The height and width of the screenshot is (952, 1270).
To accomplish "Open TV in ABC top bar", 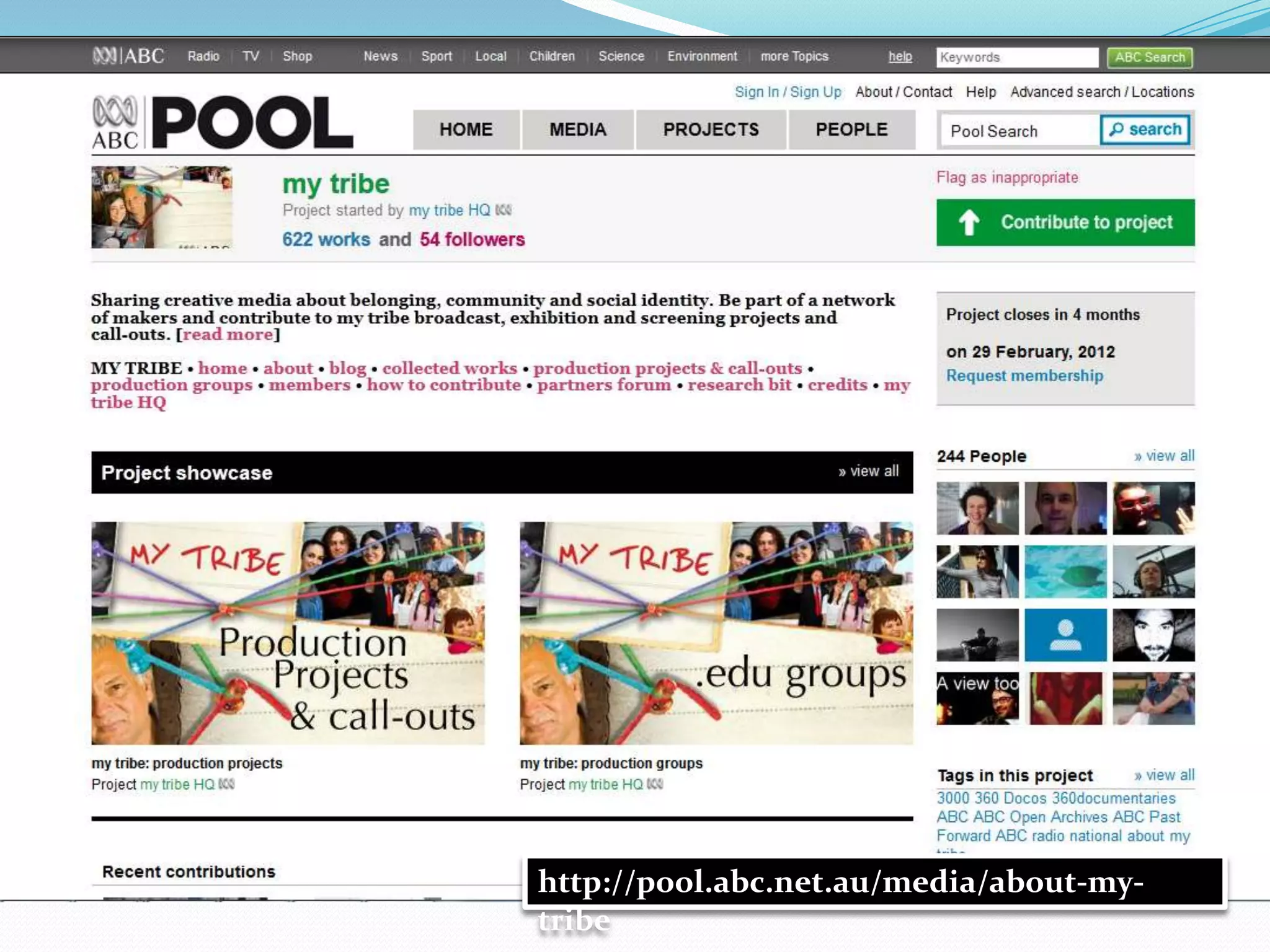I will click(x=251, y=56).
